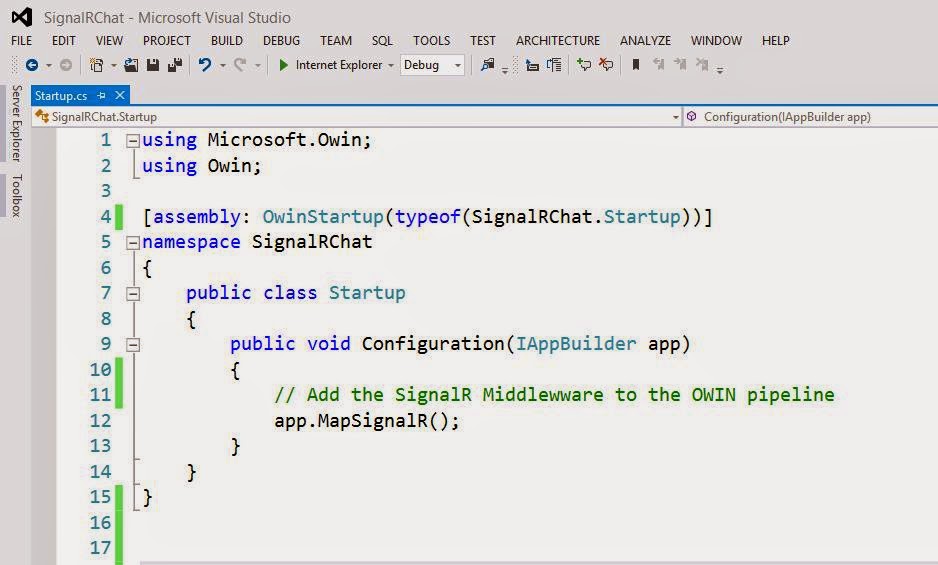The height and width of the screenshot is (565, 938).
Task: Open the PROJECT menu
Action: click(166, 41)
